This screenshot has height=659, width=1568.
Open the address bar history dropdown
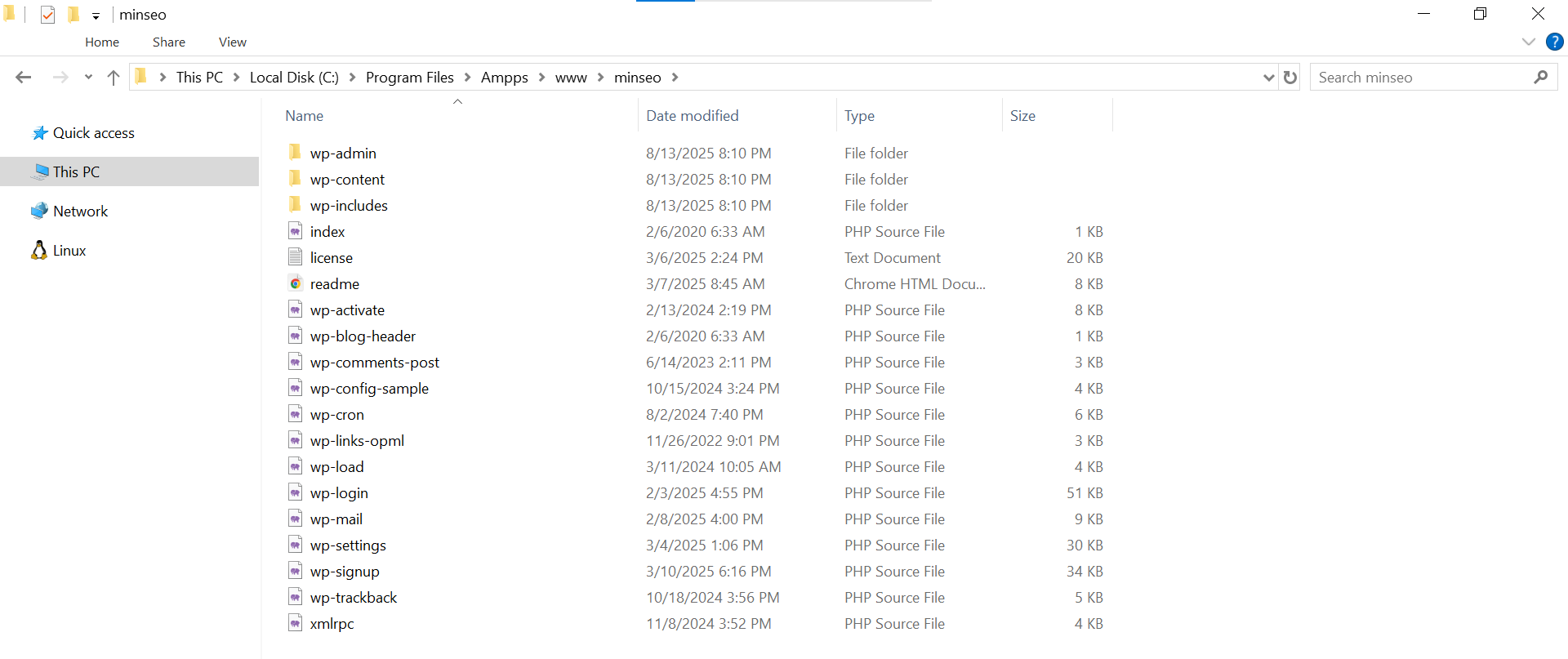click(1268, 78)
